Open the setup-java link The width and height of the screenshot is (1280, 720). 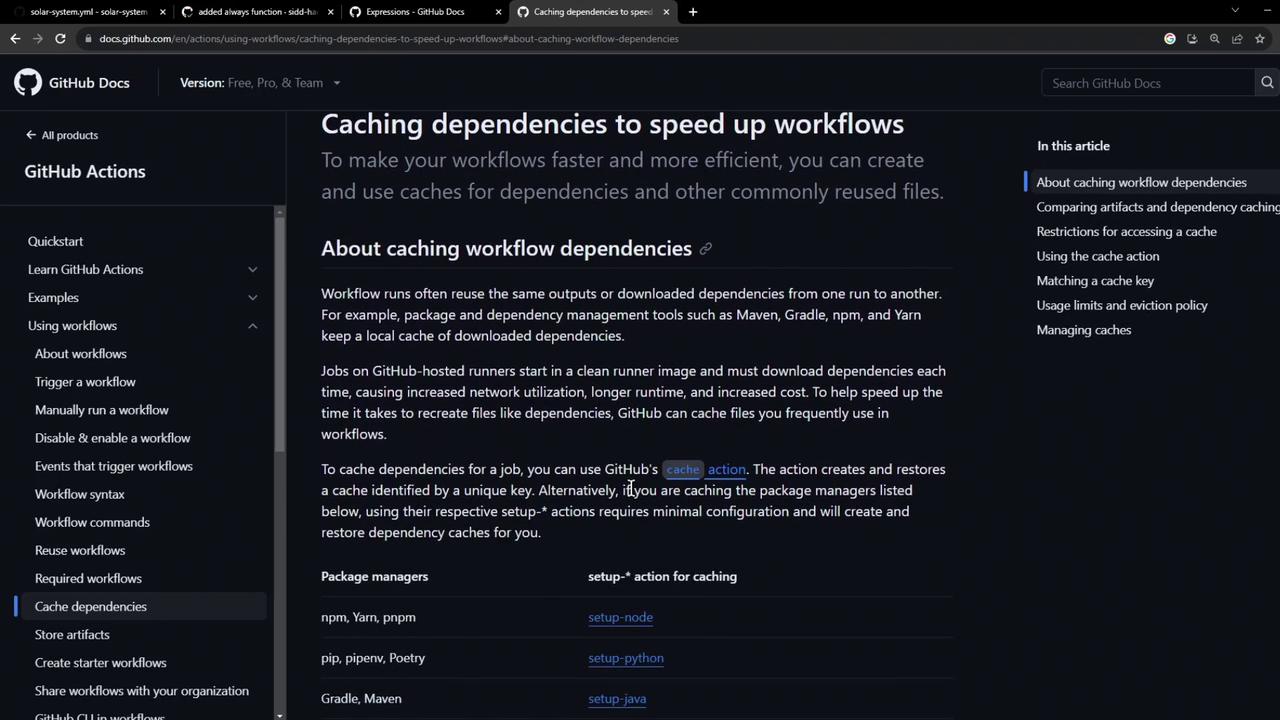[x=617, y=699]
